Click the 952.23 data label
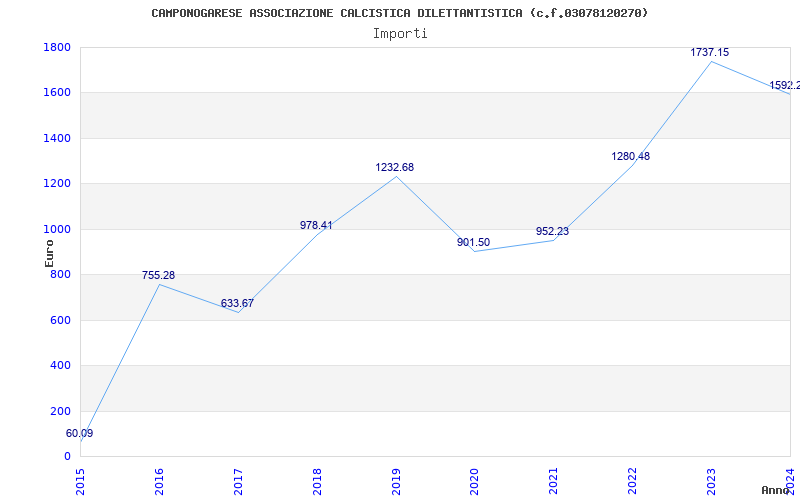The image size is (800, 500). pos(553,232)
